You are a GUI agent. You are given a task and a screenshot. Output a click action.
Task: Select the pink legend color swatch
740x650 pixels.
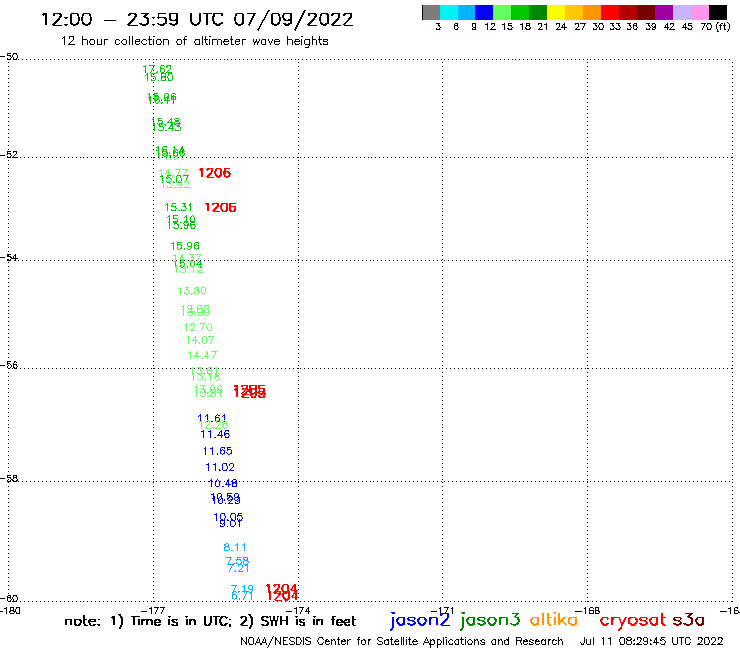coord(699,12)
